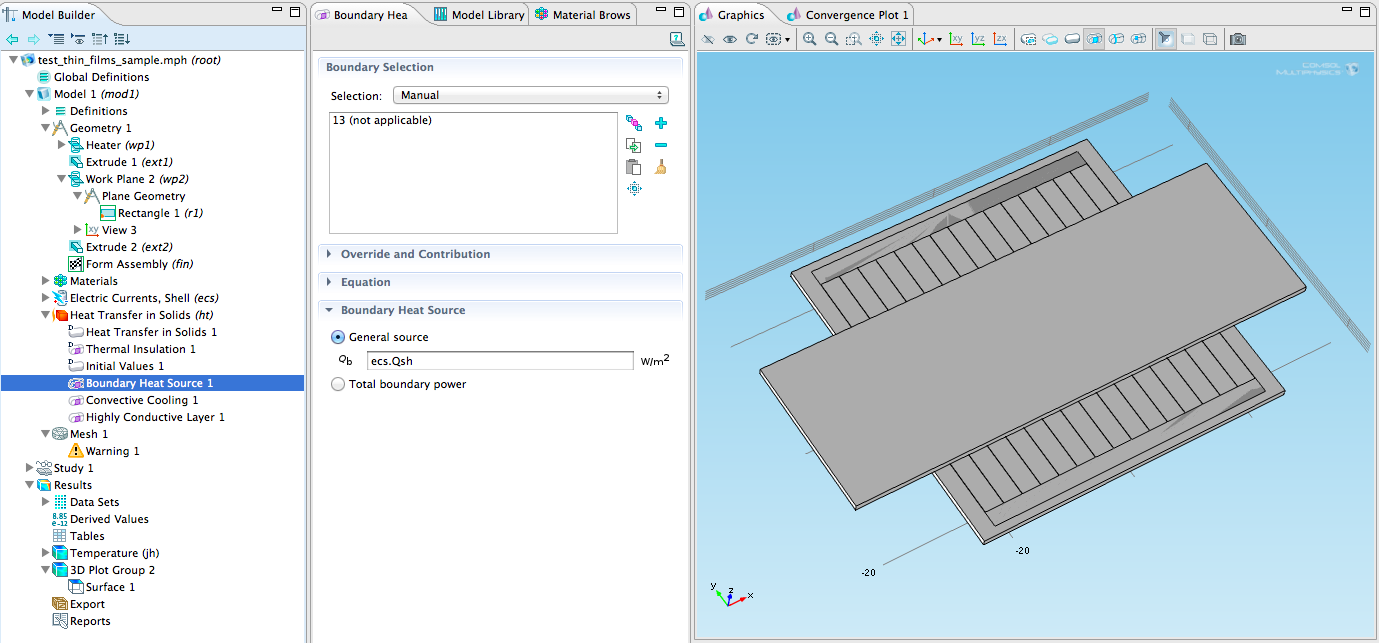Expand the Override and Contribution section
This screenshot has height=643, width=1379.
coord(415,254)
